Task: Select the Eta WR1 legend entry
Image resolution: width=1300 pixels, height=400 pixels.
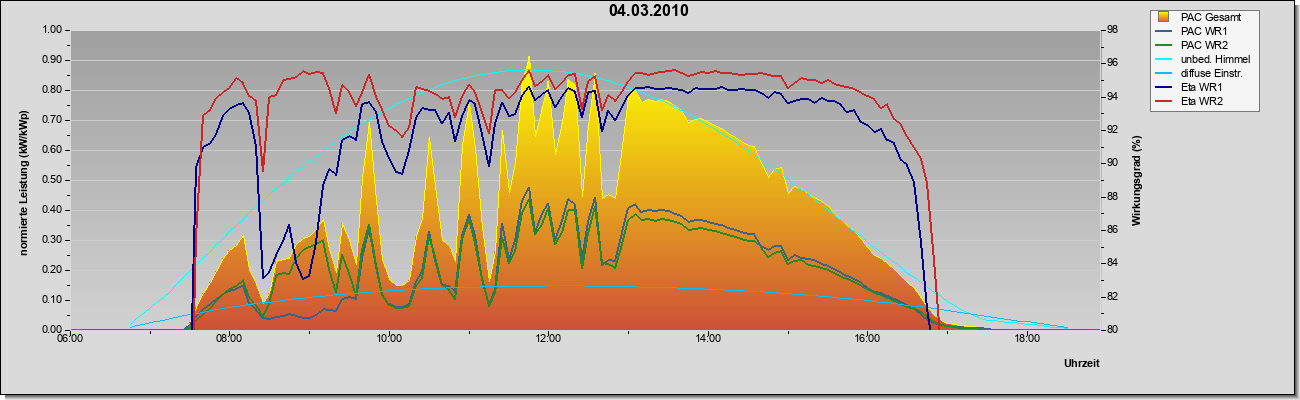Action: point(1188,87)
